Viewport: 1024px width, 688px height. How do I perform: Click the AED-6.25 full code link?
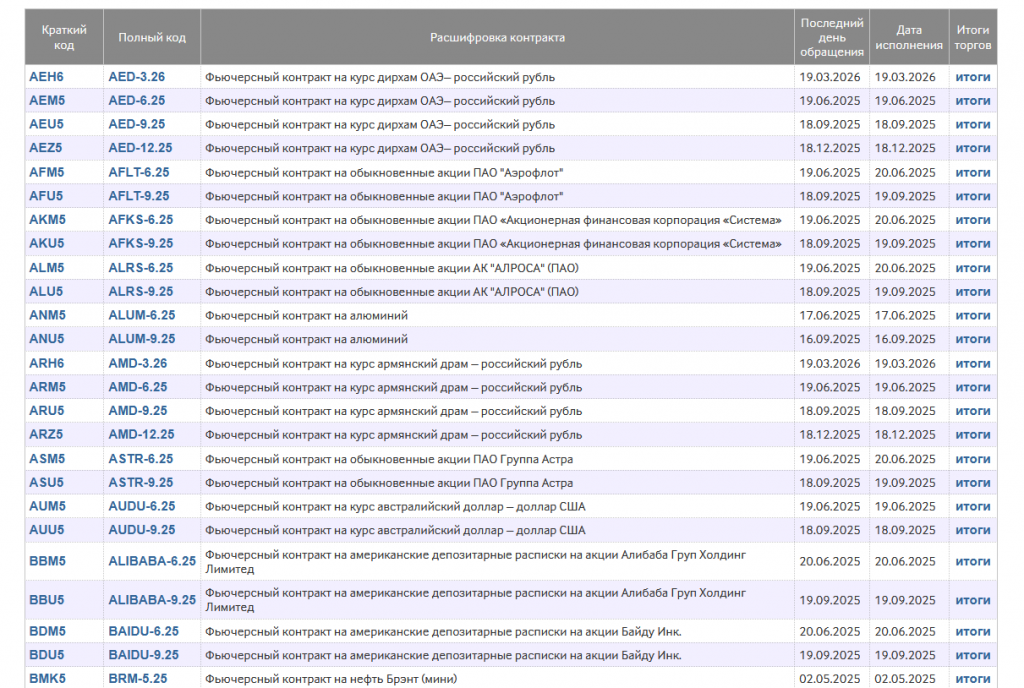[137, 101]
